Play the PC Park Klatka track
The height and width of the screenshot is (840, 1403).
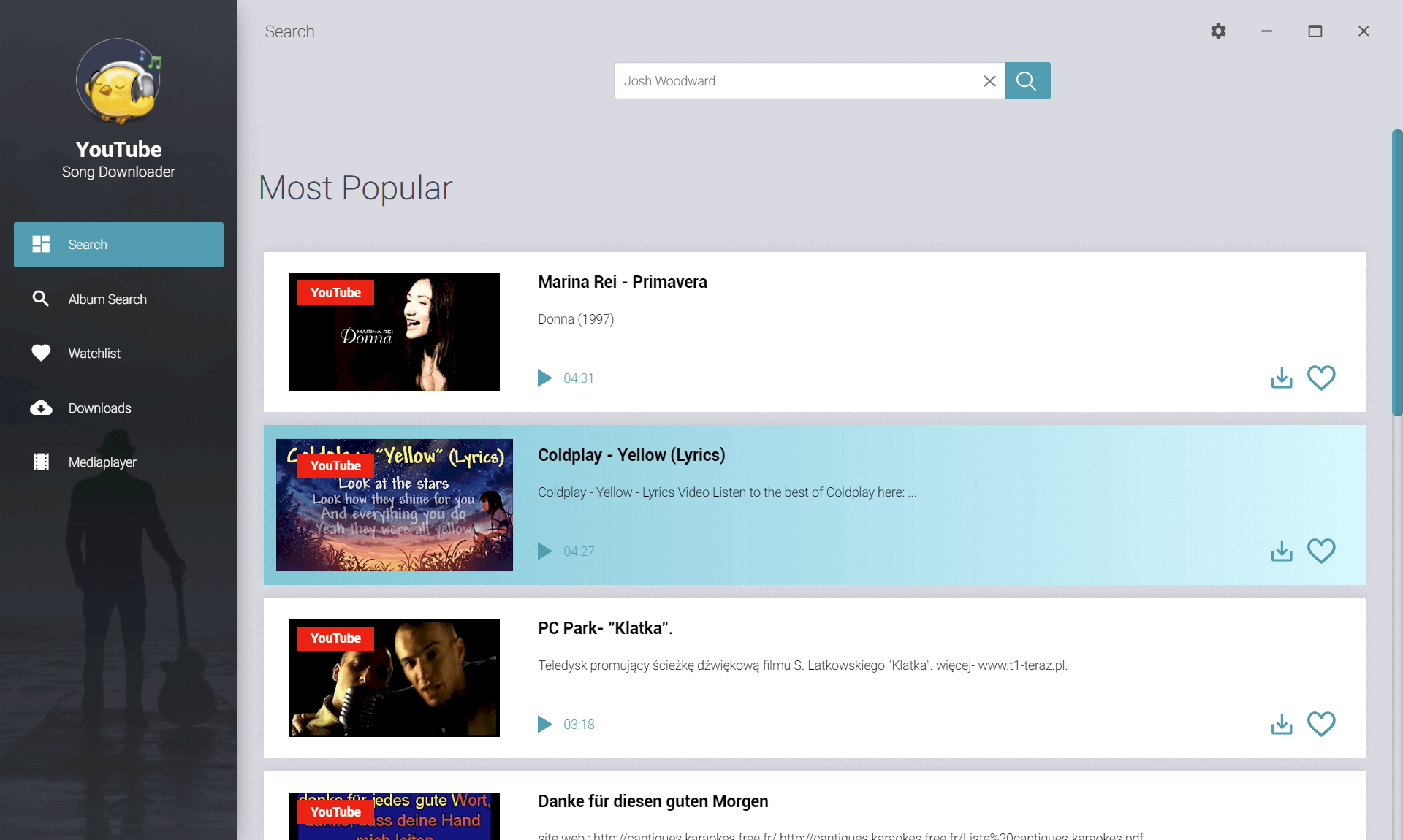click(544, 723)
